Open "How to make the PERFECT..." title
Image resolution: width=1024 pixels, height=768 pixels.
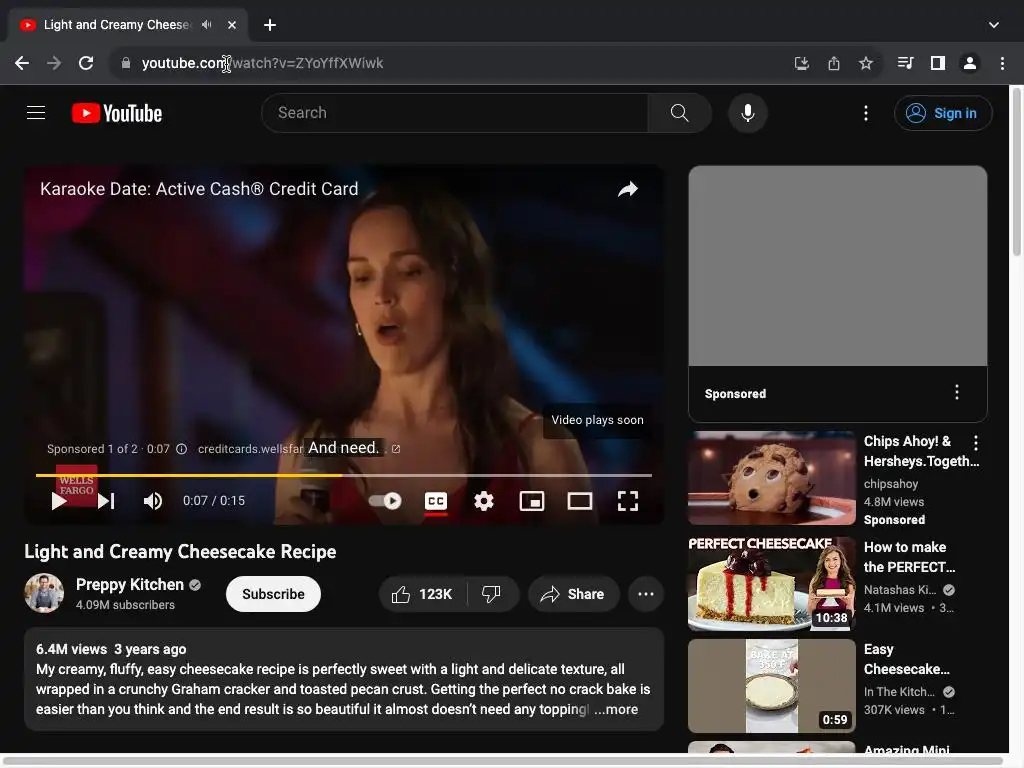[909, 557]
